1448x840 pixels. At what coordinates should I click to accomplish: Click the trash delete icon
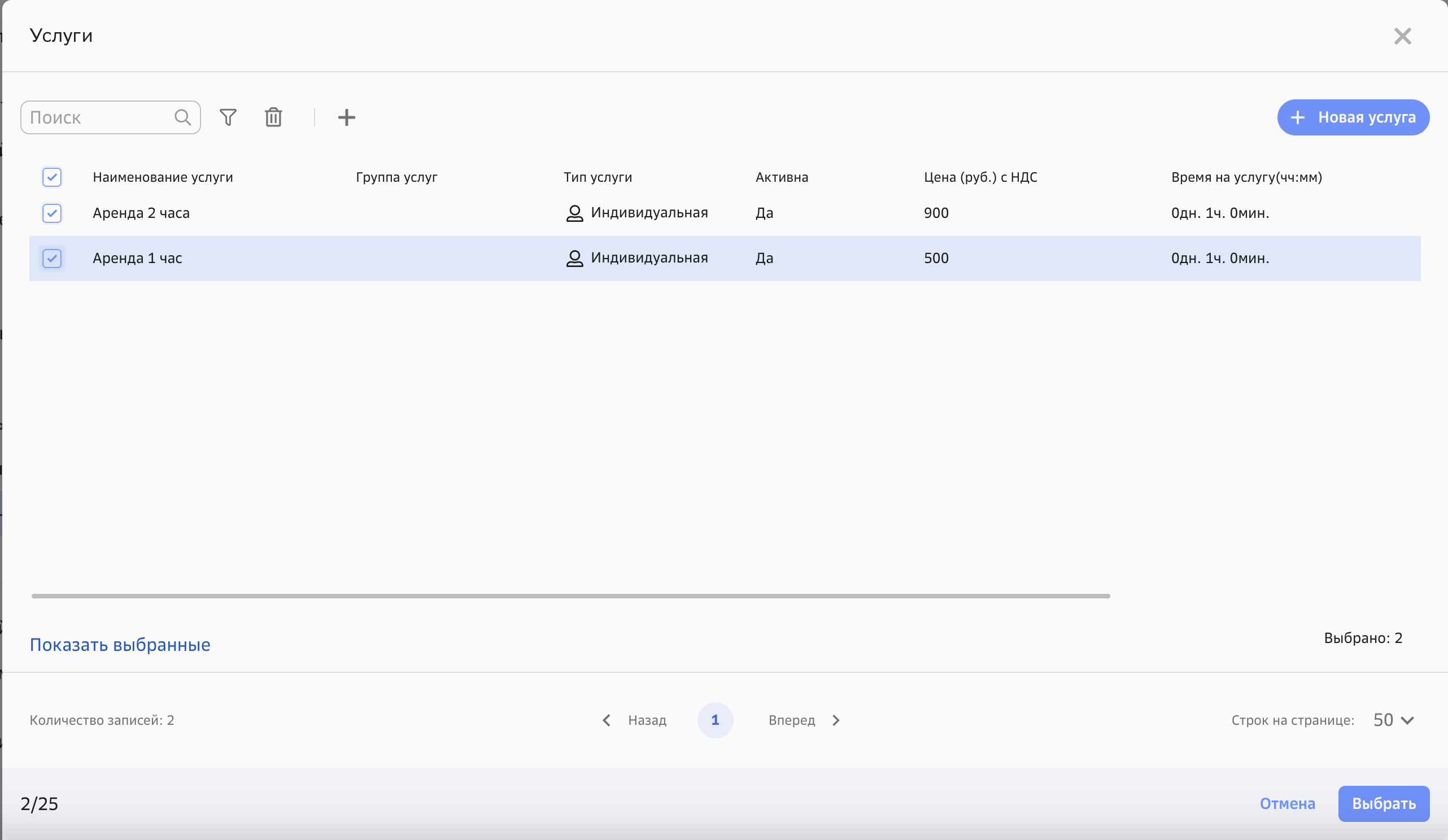[x=273, y=117]
